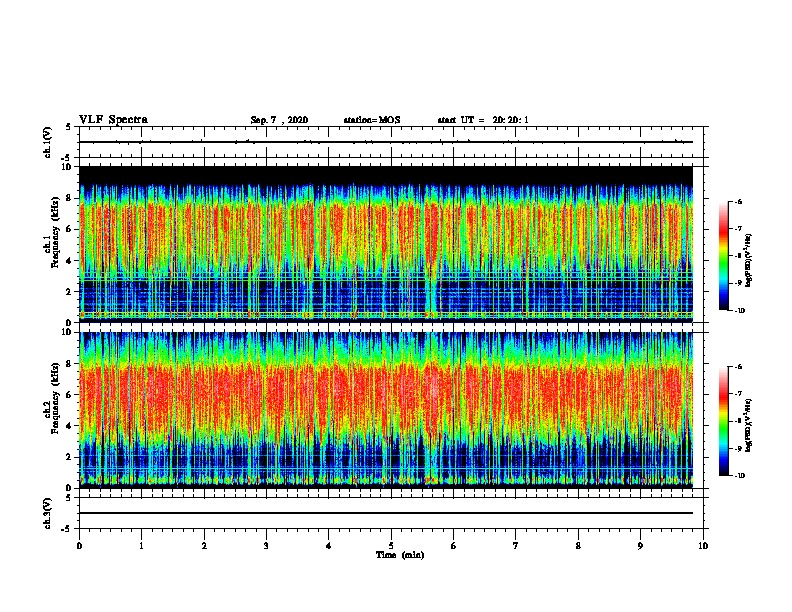Click the ch.1 log(PSD) colorbar label
The width and height of the screenshot is (792, 612).
click(749, 260)
